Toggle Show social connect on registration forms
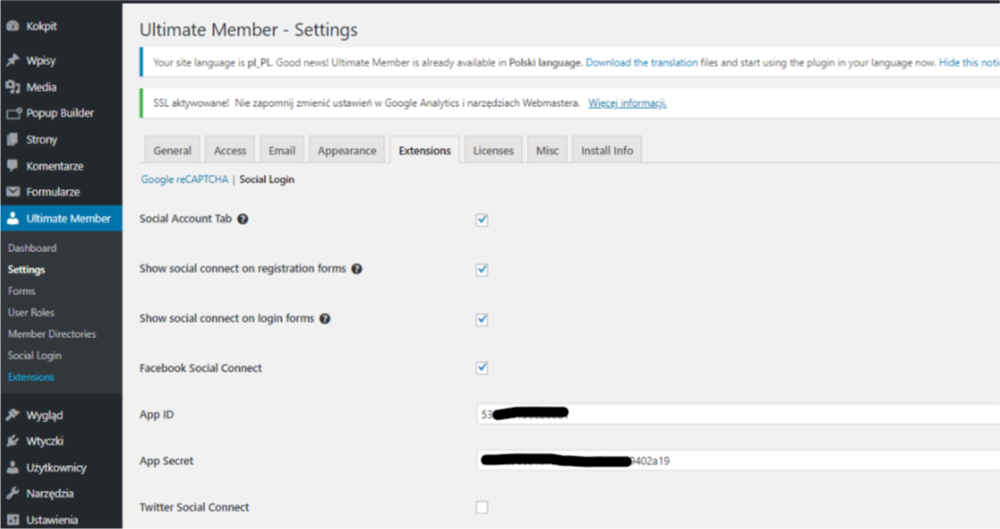Image resolution: width=1000 pixels, height=529 pixels. pos(482,270)
